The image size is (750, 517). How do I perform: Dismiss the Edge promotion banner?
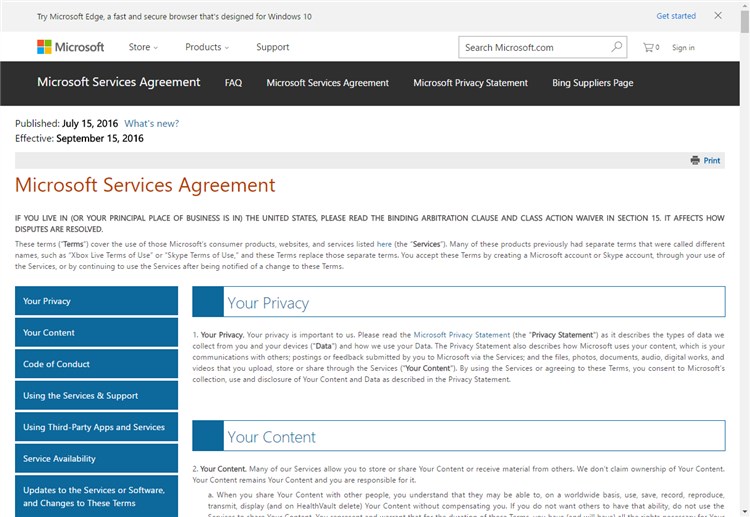[x=718, y=16]
